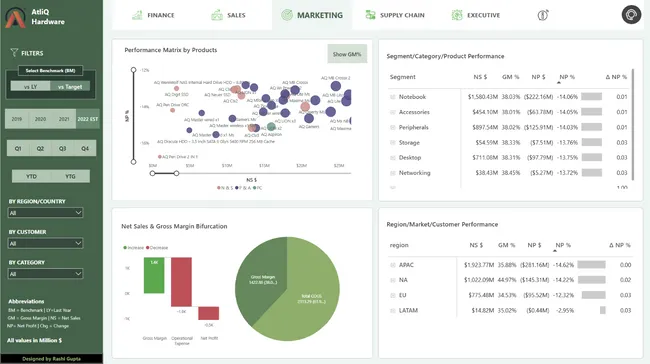Click the green Gross Margin waterfall bar
This screenshot has width=650, height=364.
[x=154, y=275]
